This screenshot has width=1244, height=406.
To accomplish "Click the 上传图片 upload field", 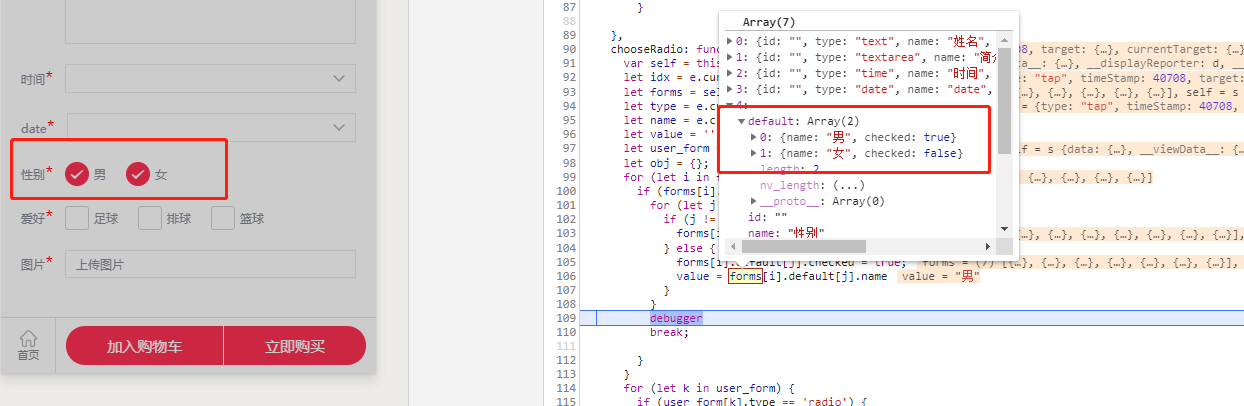I will point(210,265).
